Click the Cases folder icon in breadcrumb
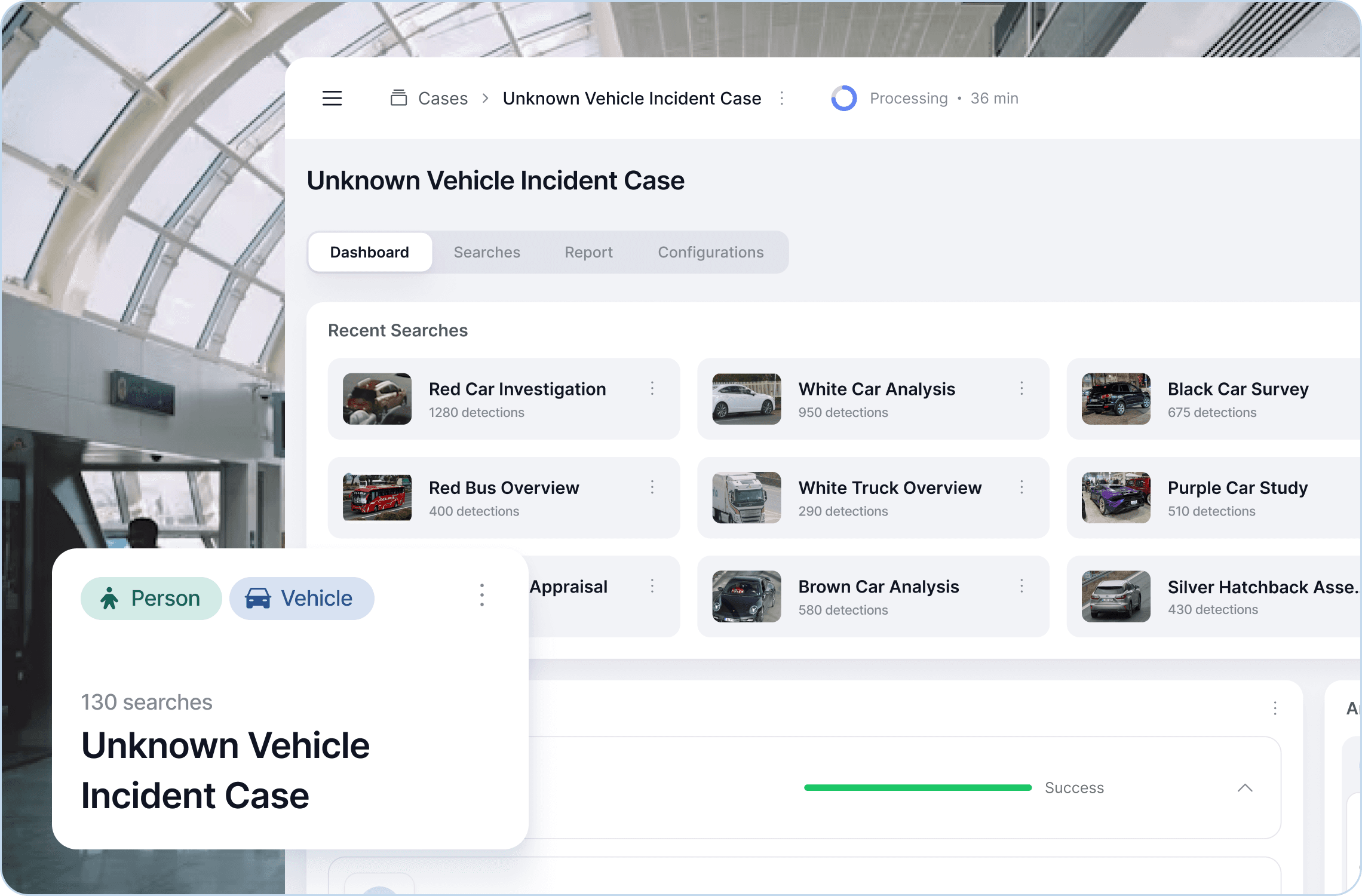 tap(398, 98)
